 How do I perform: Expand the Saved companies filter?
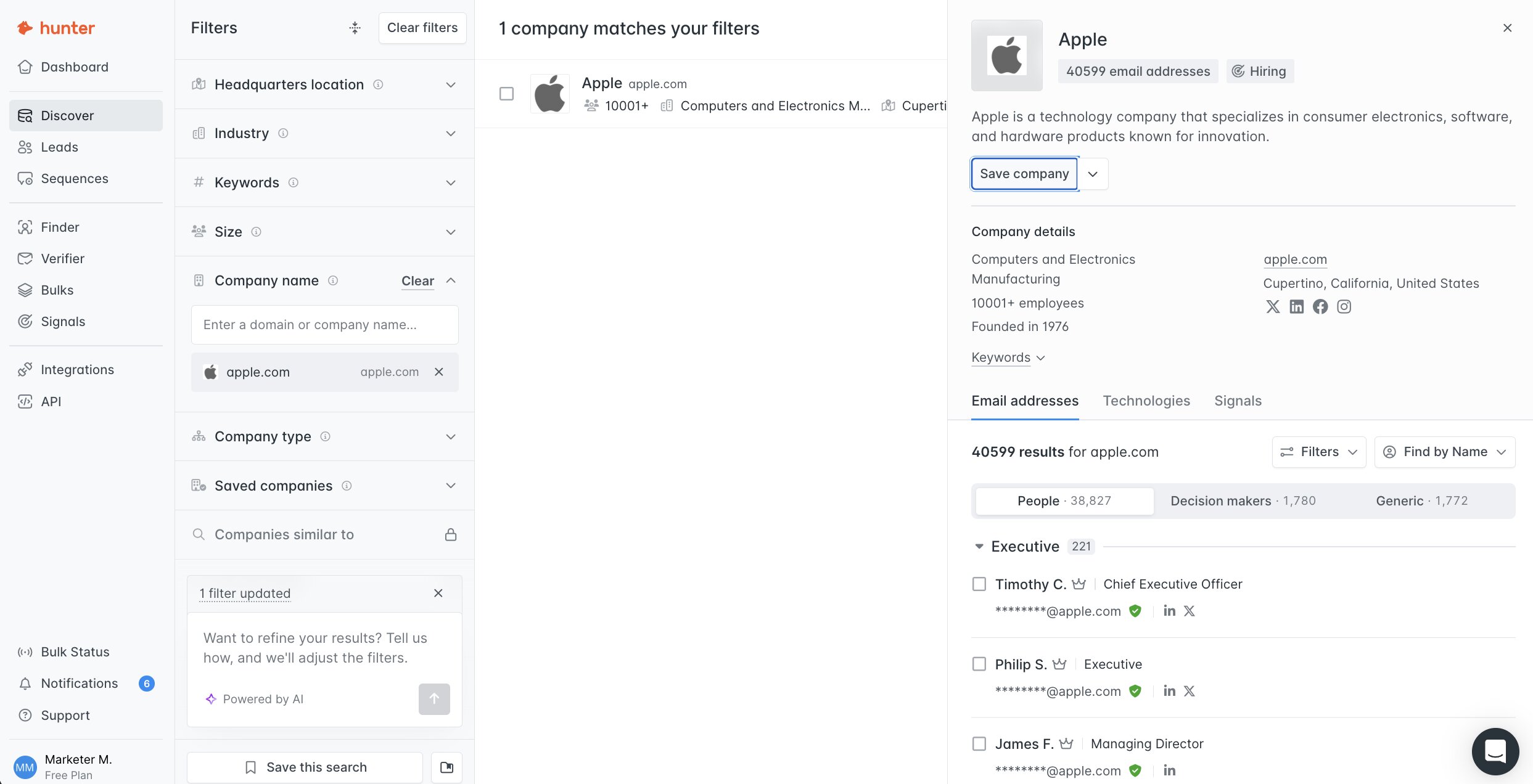click(x=451, y=486)
